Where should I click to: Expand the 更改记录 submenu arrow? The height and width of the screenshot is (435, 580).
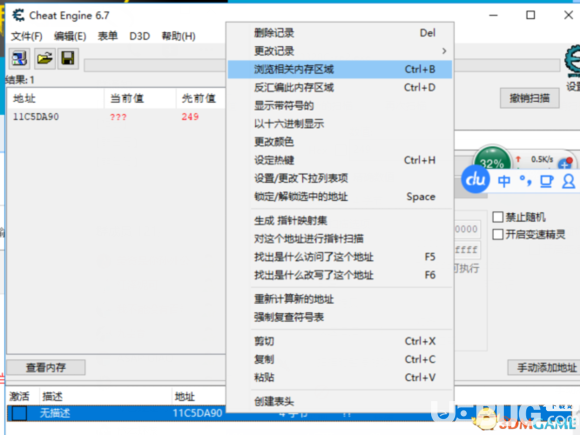(x=444, y=51)
